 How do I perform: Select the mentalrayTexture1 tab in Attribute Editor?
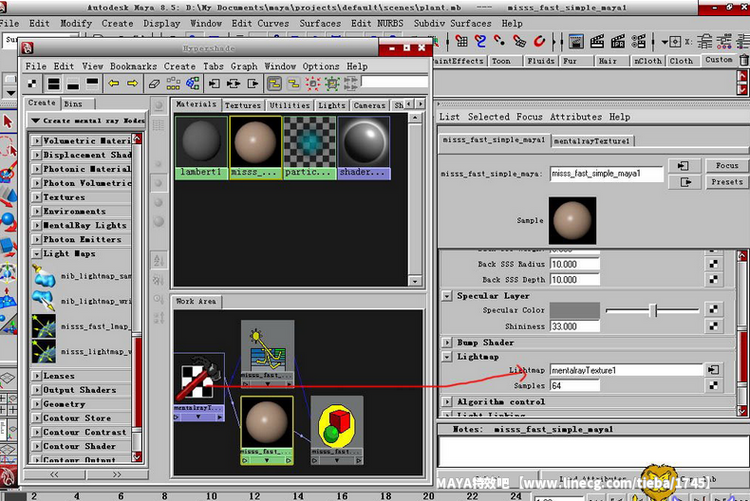tap(592, 141)
